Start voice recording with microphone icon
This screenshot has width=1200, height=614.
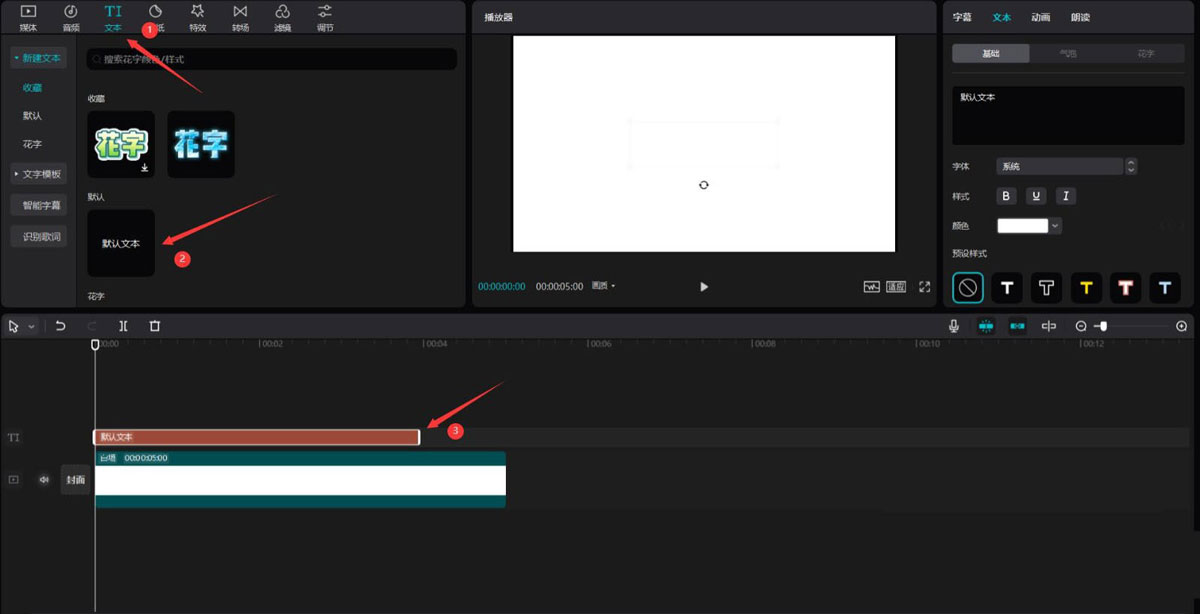(954, 326)
